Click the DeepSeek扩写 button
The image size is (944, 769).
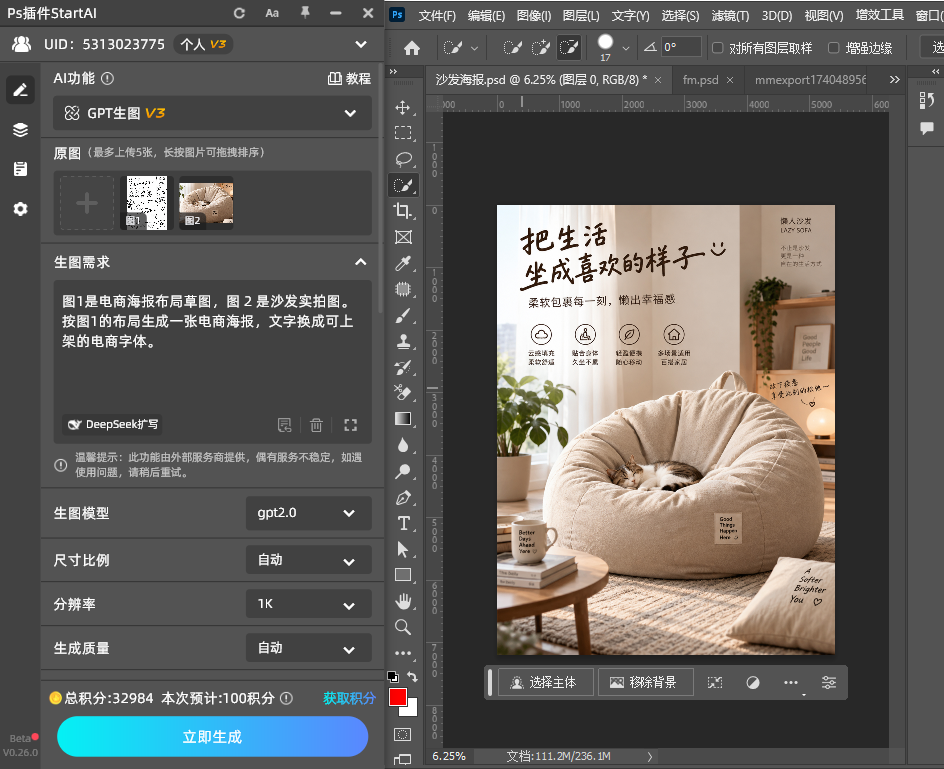coord(113,425)
